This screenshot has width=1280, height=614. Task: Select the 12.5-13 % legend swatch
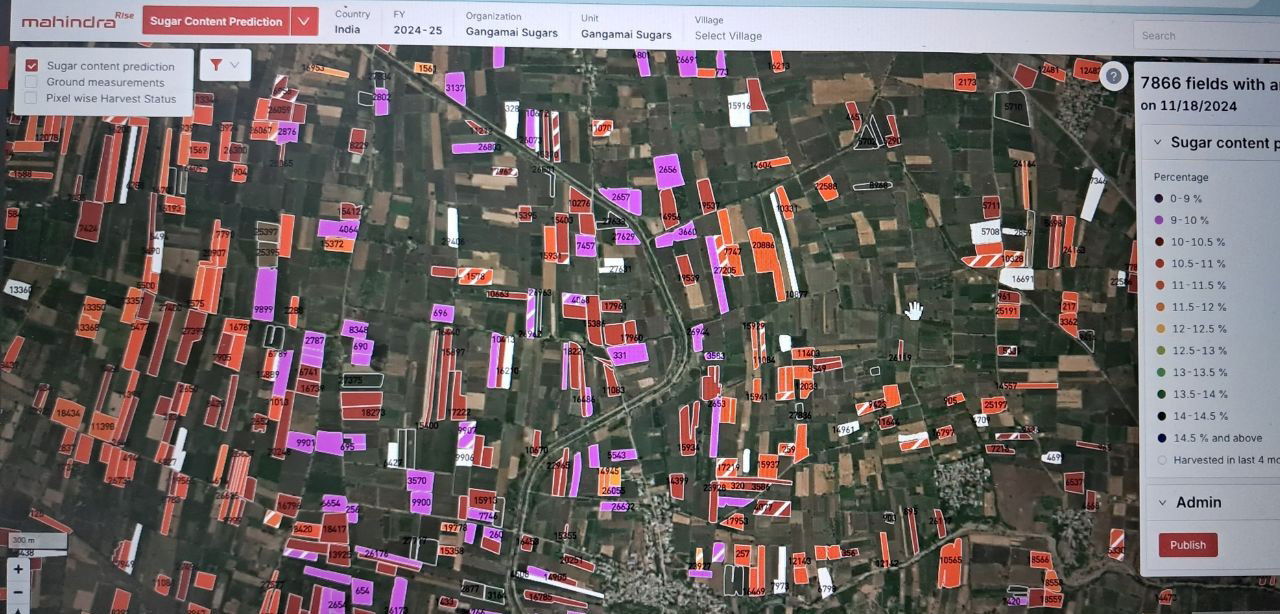click(x=1159, y=351)
